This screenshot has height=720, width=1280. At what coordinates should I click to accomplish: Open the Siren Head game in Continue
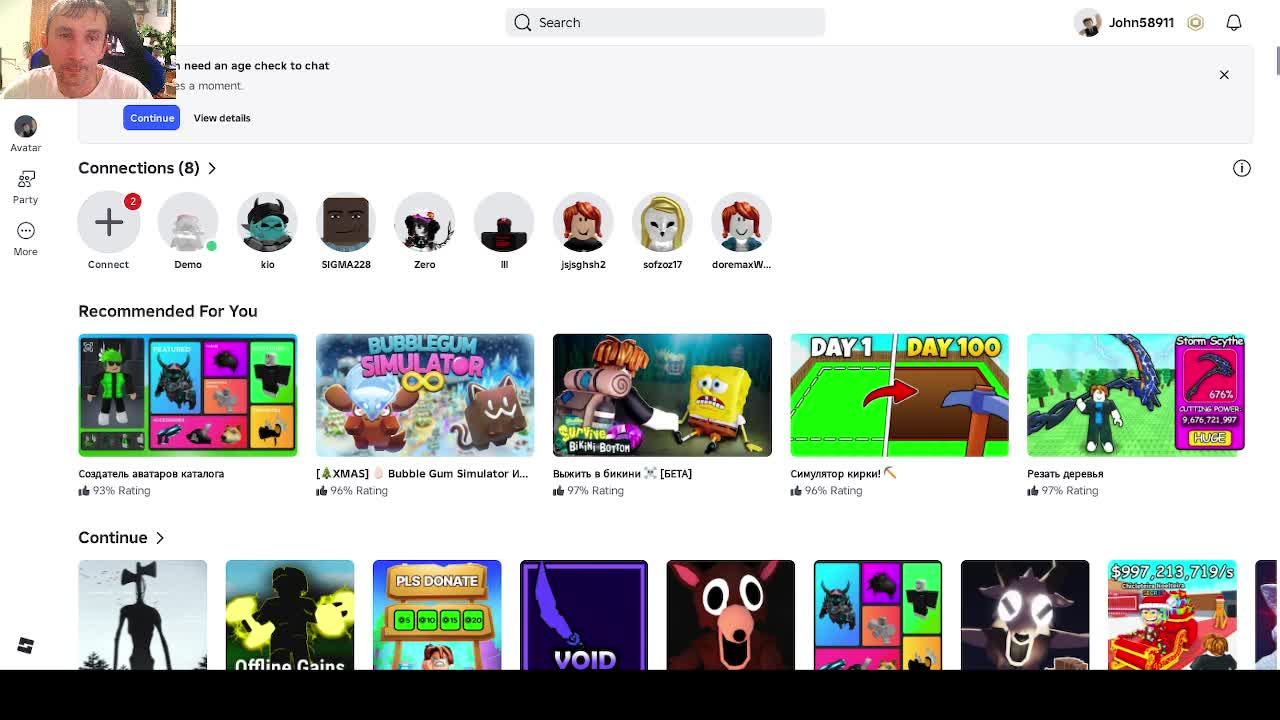coord(143,615)
